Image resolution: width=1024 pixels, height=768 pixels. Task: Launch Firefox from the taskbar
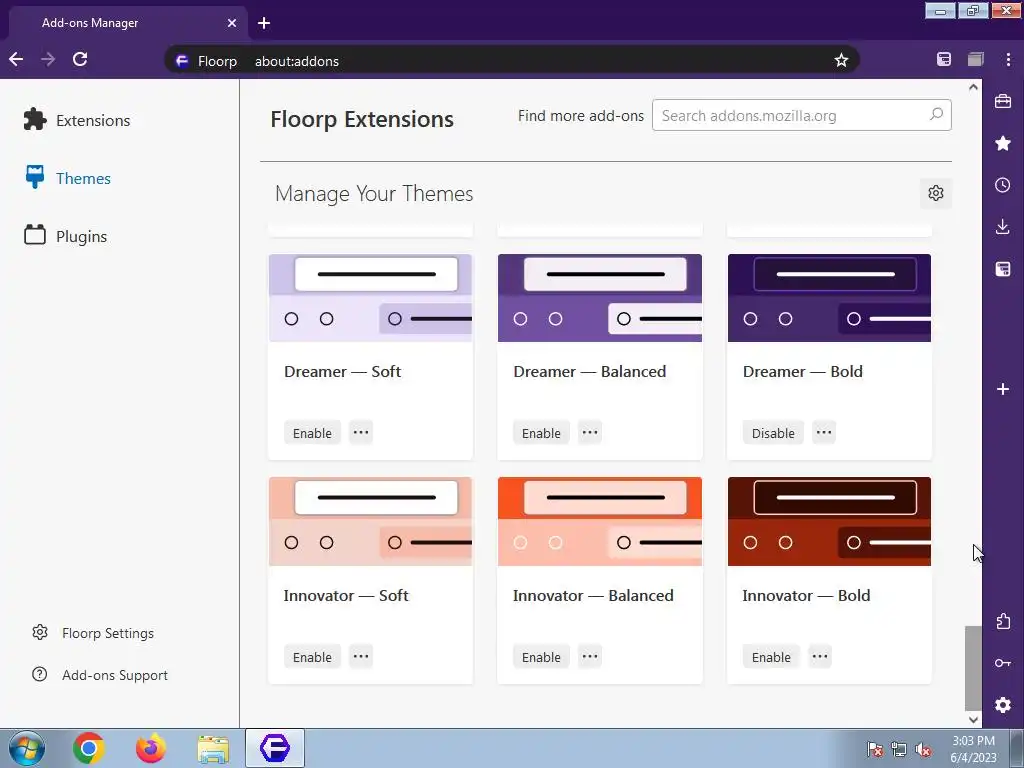point(151,748)
